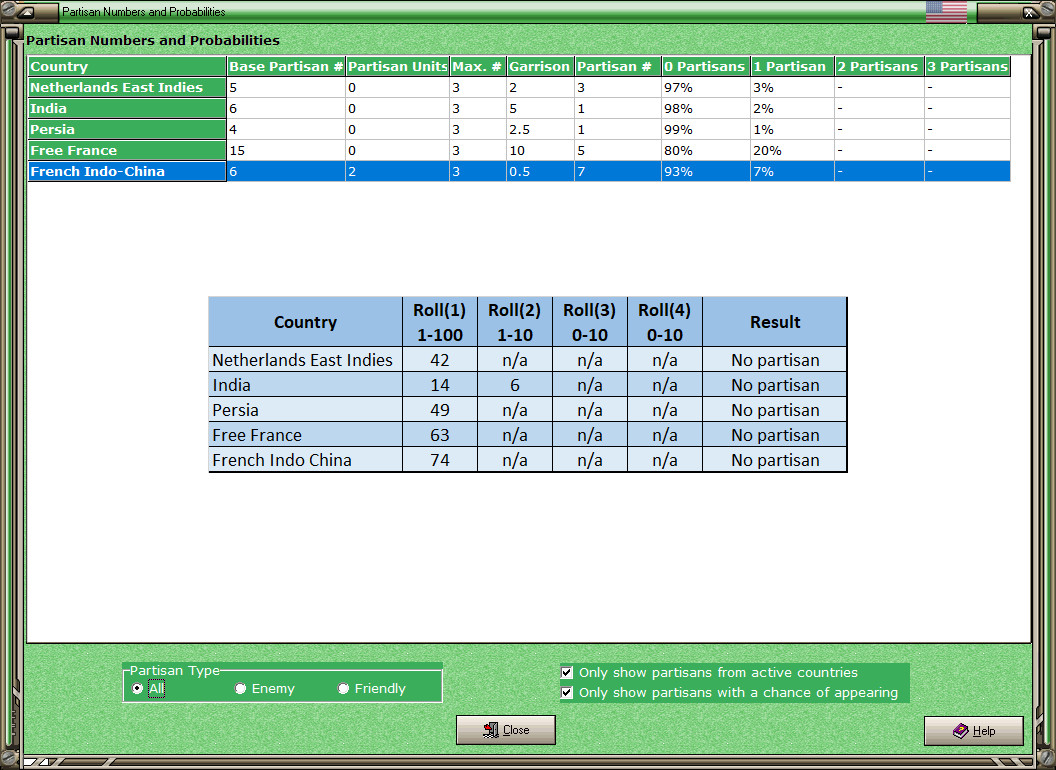Click Free France 20% one-partisan cell

pos(793,150)
